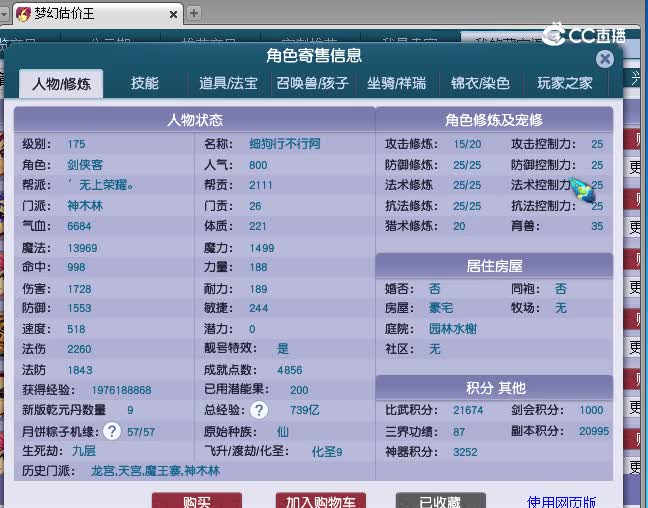Screen dimensions: 648x508
Task: Click the 历史门派 list 龙宫,天宫,魔王寨,神木林
Action: (x=155, y=471)
